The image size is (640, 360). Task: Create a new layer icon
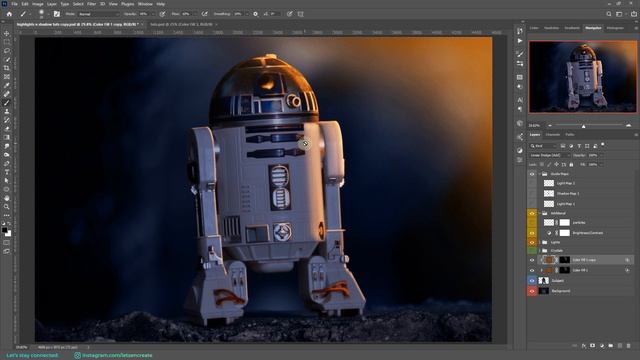click(x=620, y=346)
